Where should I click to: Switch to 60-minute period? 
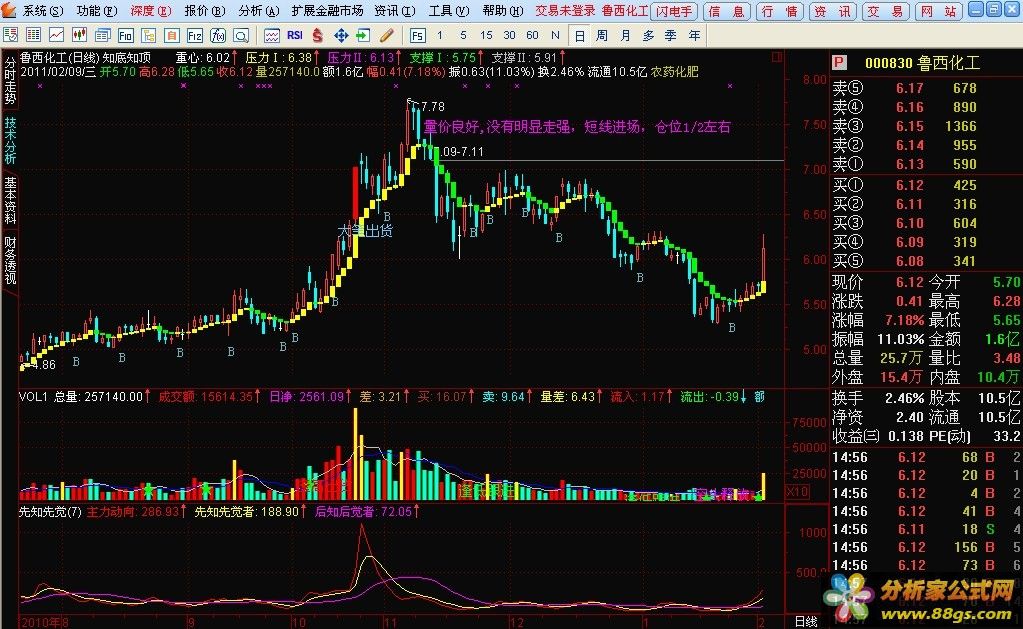(x=532, y=35)
